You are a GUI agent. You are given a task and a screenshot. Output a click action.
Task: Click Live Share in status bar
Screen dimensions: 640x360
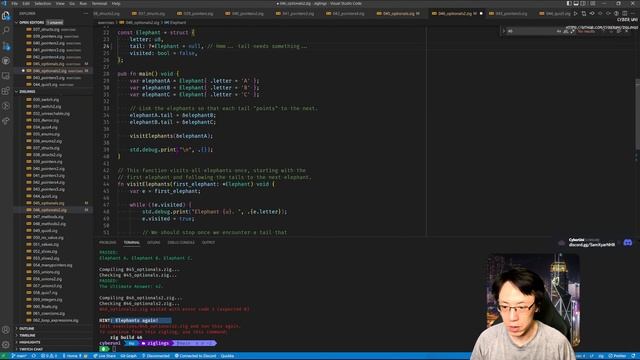coord(105,356)
